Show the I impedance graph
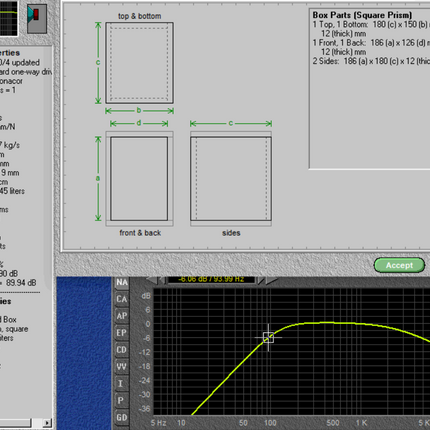Image resolution: width=430 pixels, height=430 pixels. click(x=122, y=384)
